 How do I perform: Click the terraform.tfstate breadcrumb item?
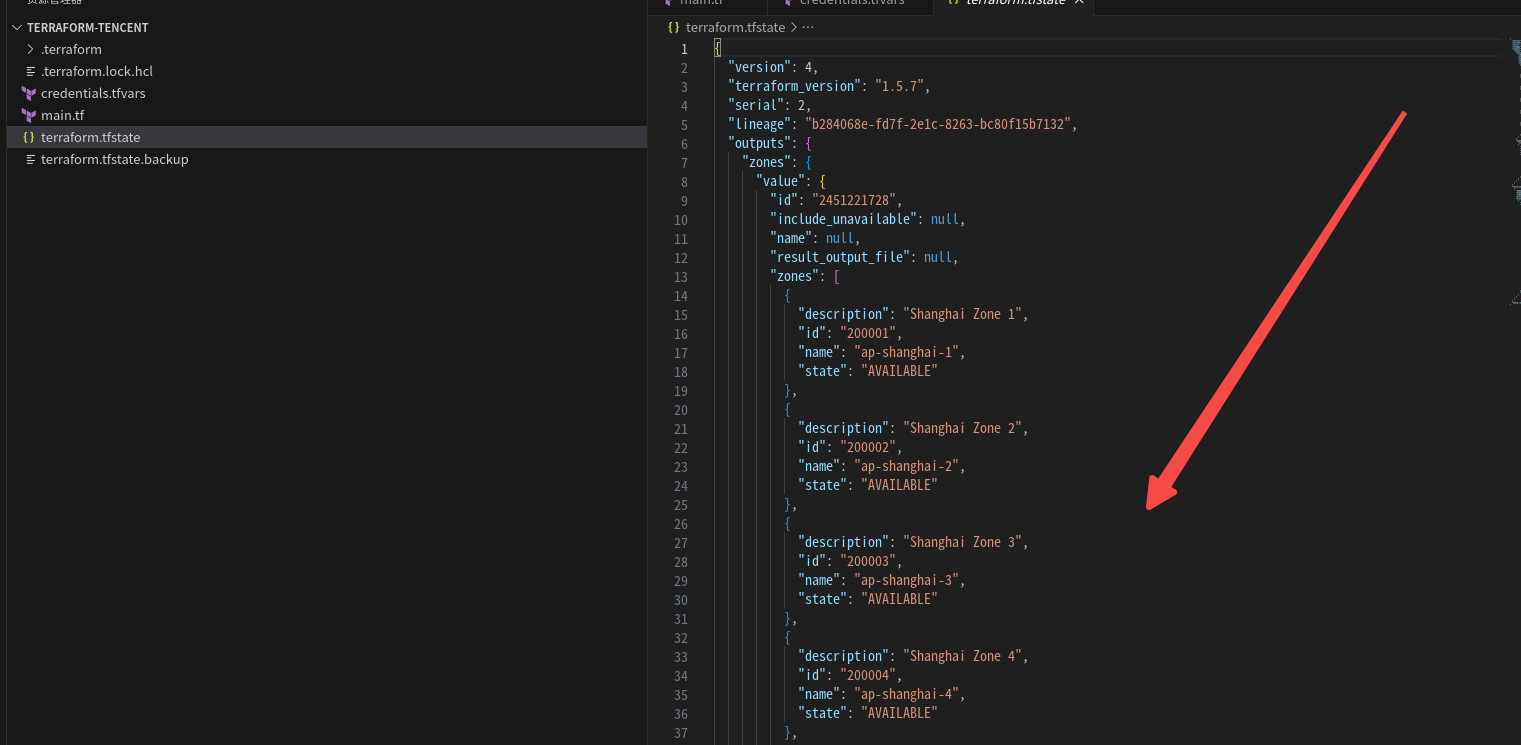point(735,27)
